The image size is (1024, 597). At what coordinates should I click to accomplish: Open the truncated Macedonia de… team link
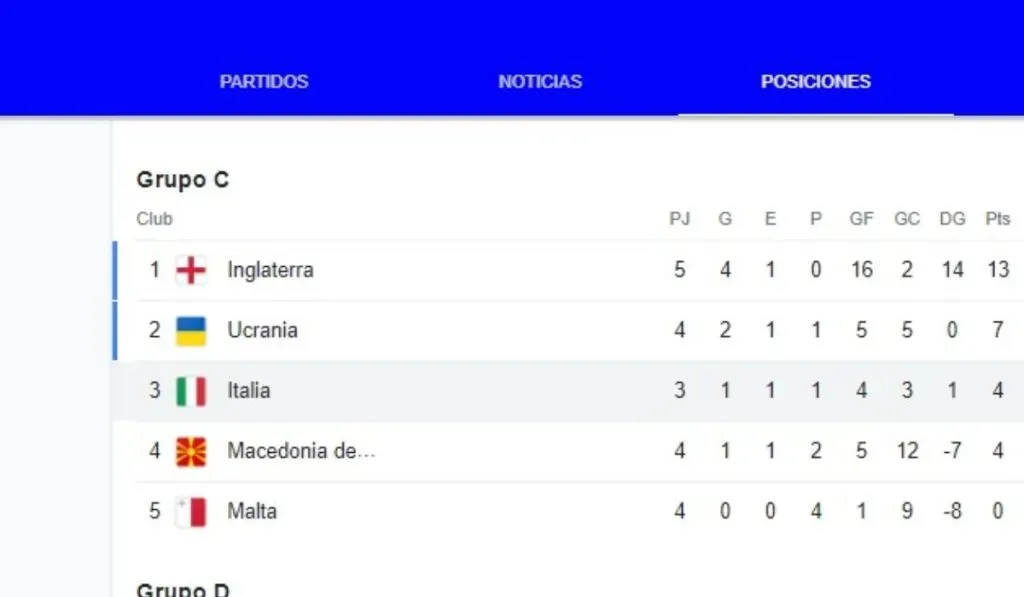tap(301, 452)
